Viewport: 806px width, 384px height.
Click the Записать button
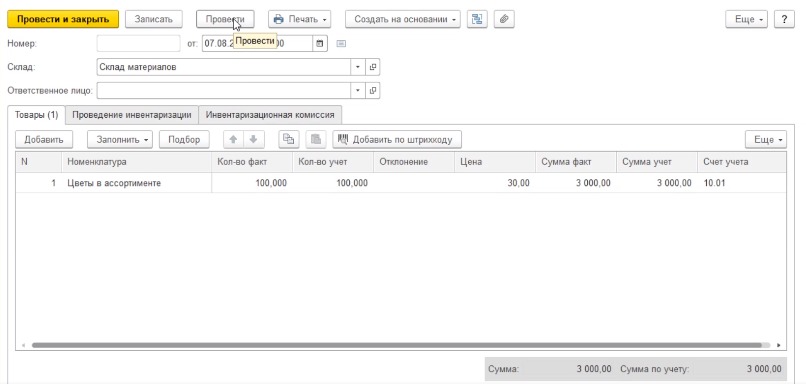coord(154,20)
